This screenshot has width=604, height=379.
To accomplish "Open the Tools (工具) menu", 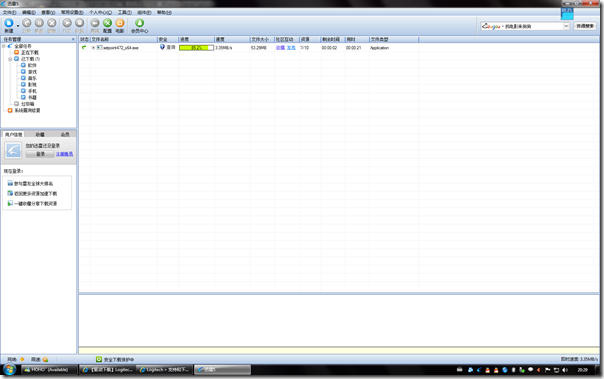I will (124, 12).
